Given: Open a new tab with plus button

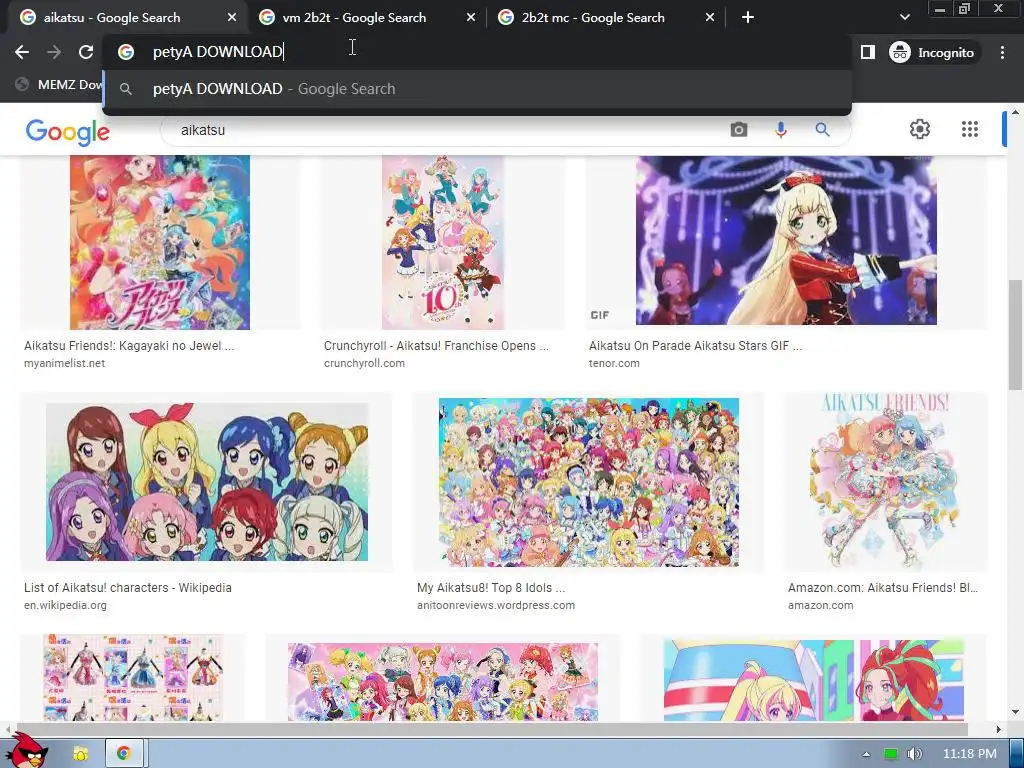Looking at the screenshot, I should tap(748, 18).
